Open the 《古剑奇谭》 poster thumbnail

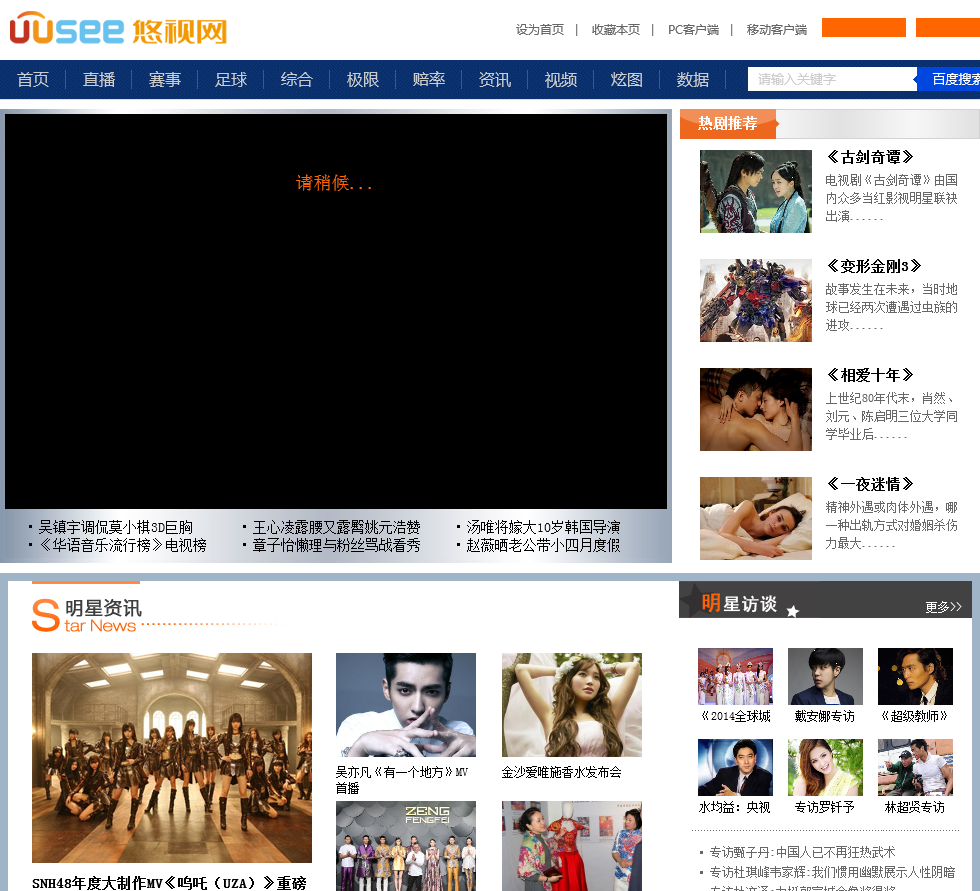pos(756,191)
